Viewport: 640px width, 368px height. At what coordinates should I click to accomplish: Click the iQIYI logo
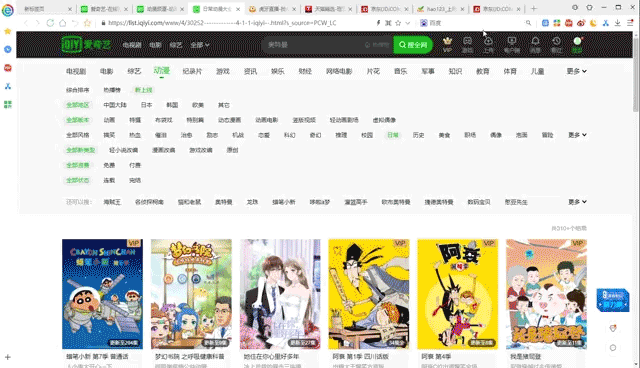pyautogui.click(x=86, y=44)
